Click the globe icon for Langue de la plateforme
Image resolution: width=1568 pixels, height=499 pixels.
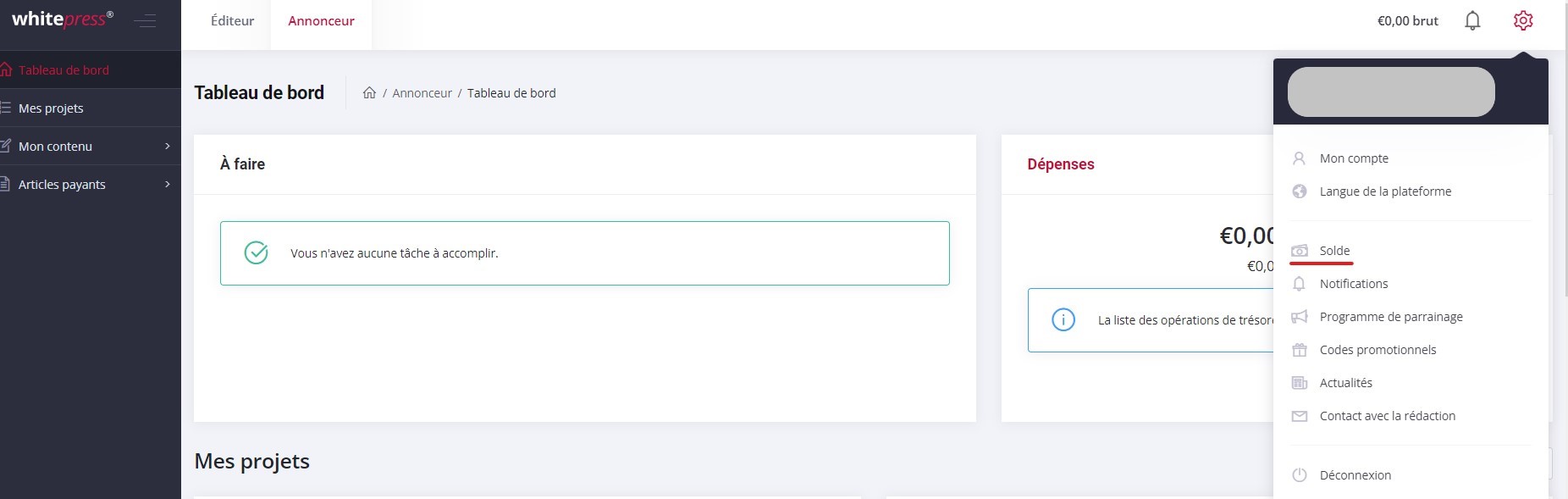(1300, 191)
